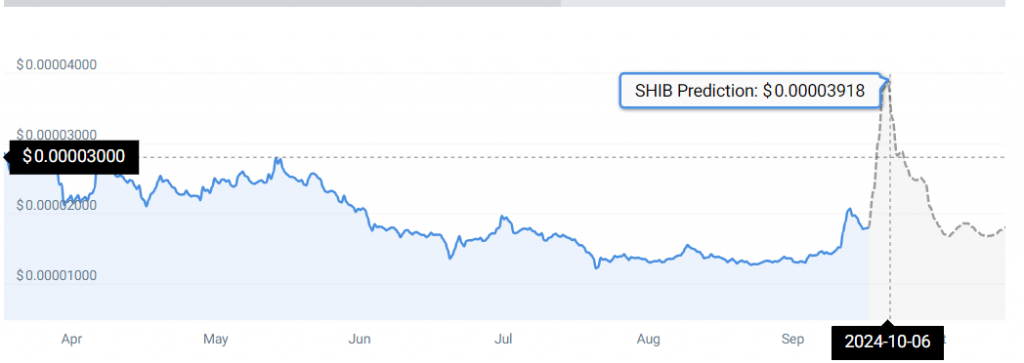Click the dashed prediction line at right edge

point(1002,228)
